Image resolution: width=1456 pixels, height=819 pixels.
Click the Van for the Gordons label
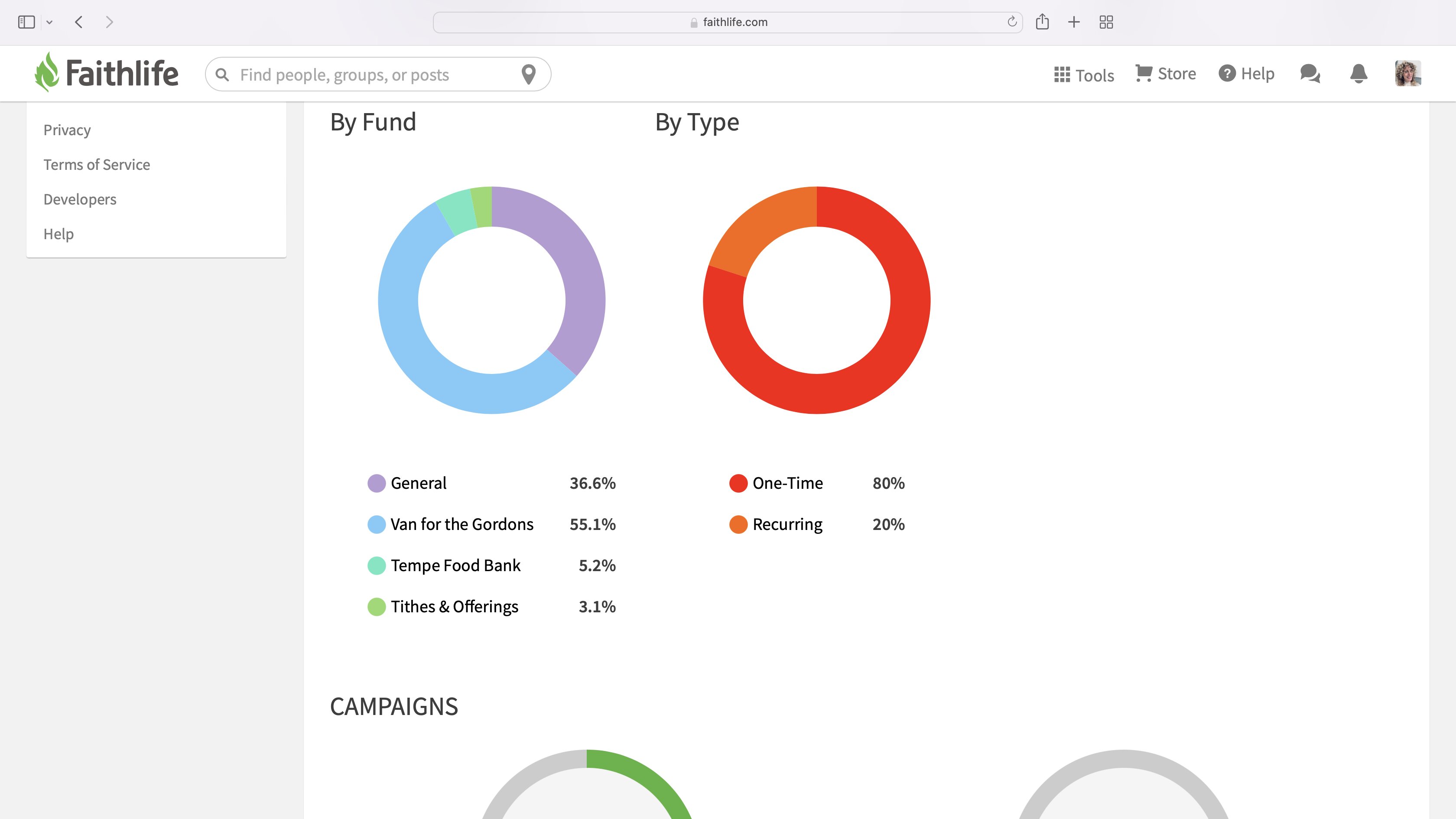coord(462,524)
